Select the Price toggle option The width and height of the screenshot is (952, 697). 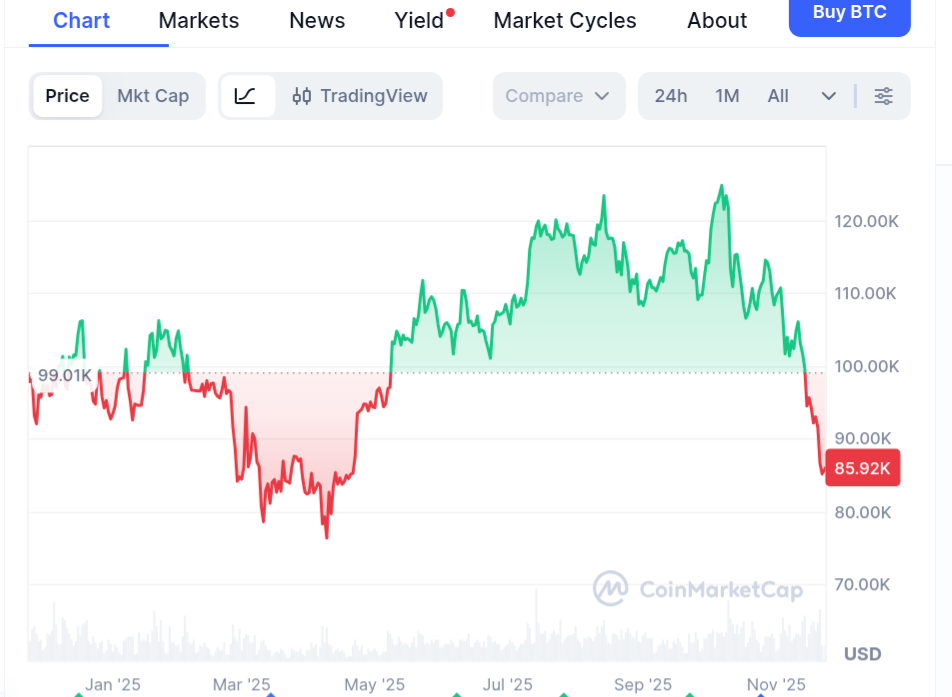point(67,96)
